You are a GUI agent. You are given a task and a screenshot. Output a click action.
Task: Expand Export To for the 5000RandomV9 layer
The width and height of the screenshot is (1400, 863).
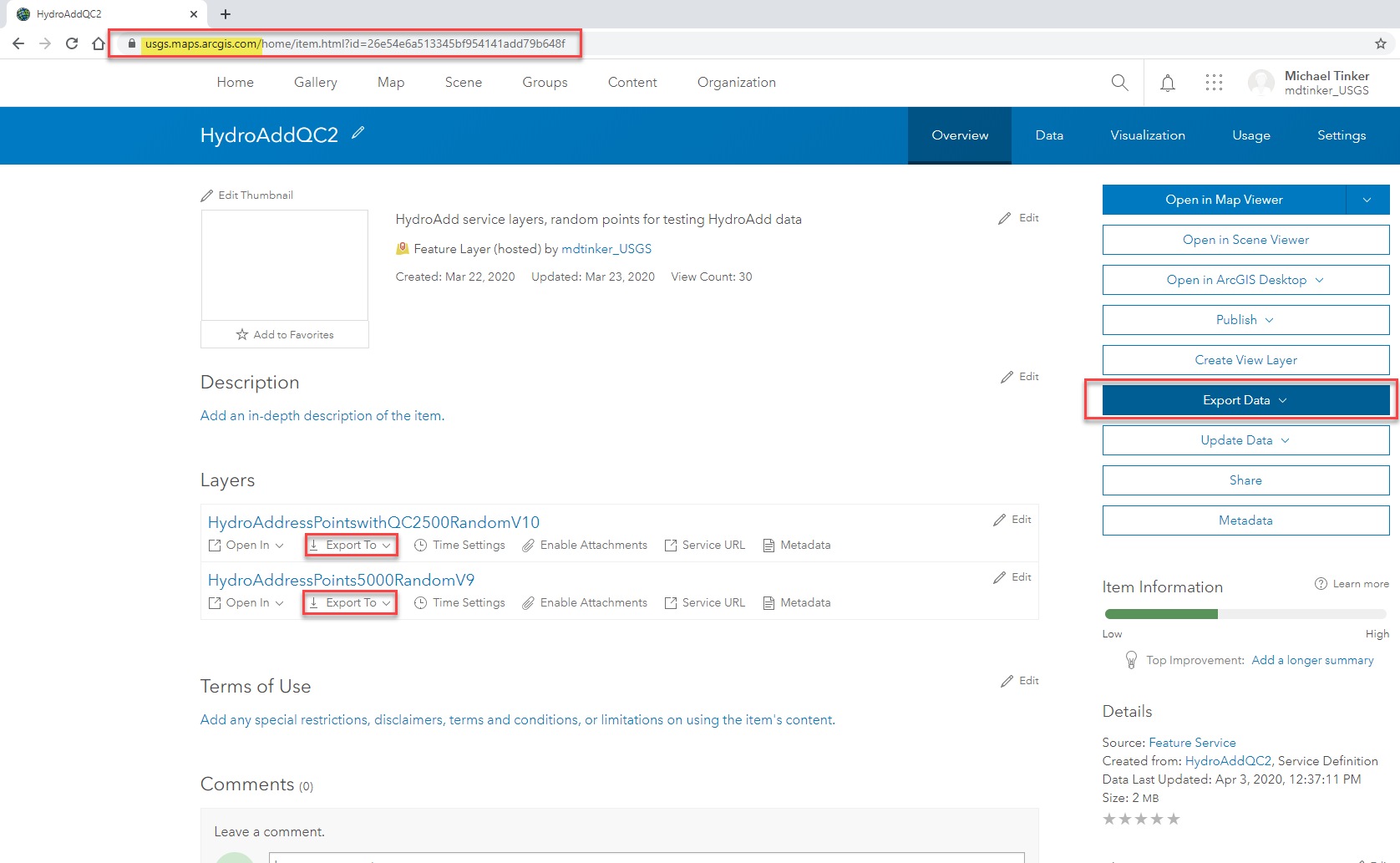tap(351, 602)
